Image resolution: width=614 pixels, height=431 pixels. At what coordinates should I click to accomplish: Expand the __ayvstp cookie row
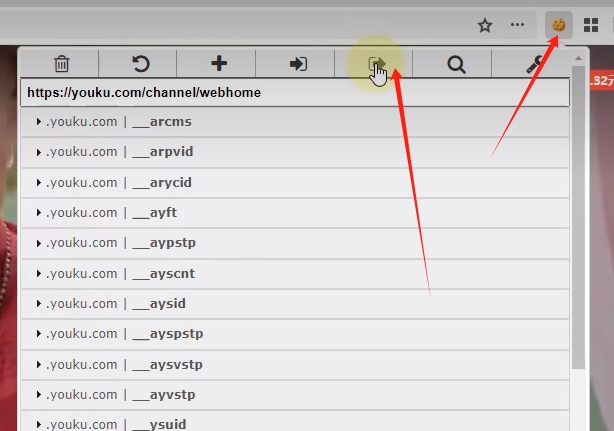click(x=295, y=395)
